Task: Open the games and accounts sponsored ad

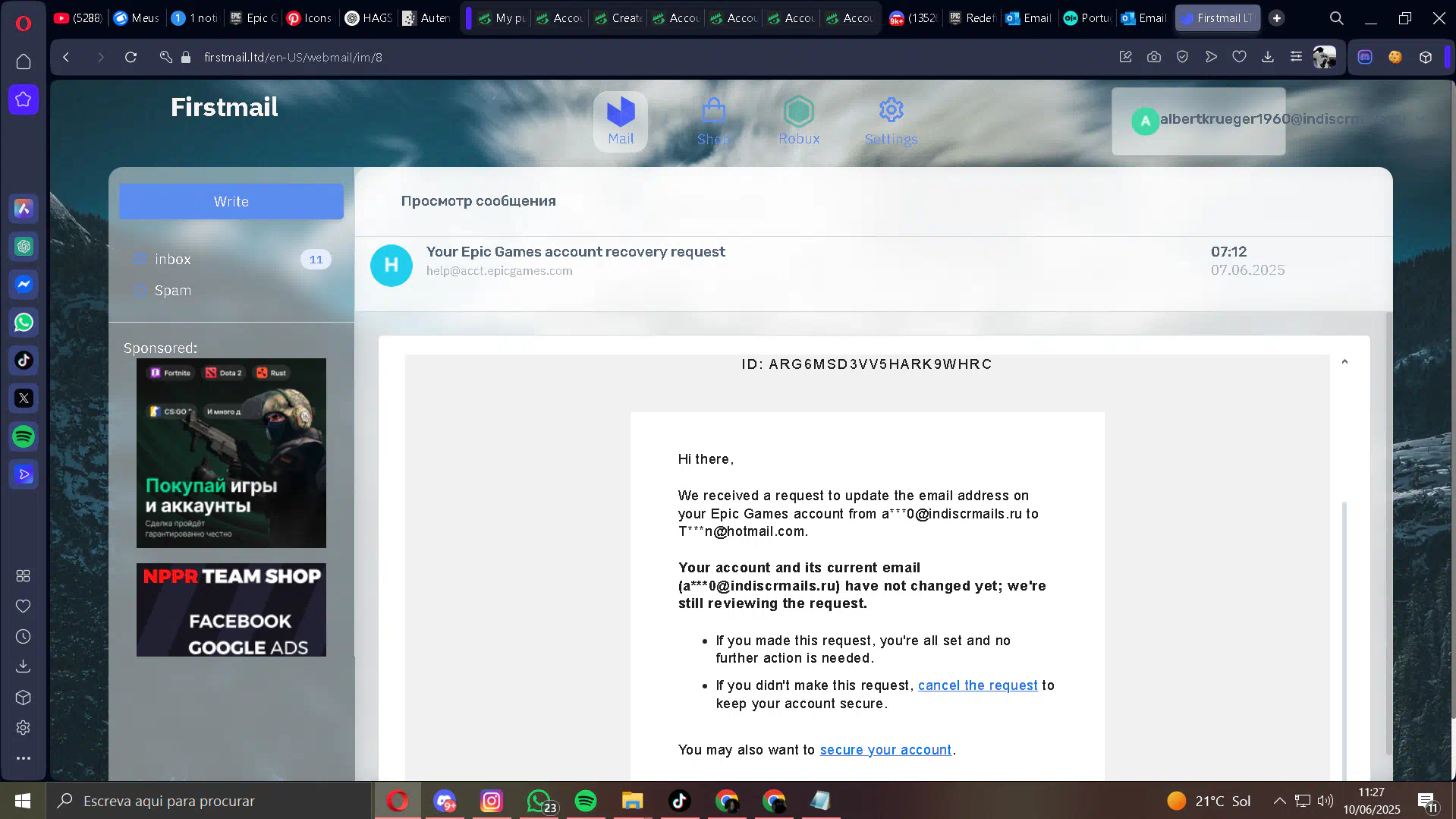Action: pos(231,453)
